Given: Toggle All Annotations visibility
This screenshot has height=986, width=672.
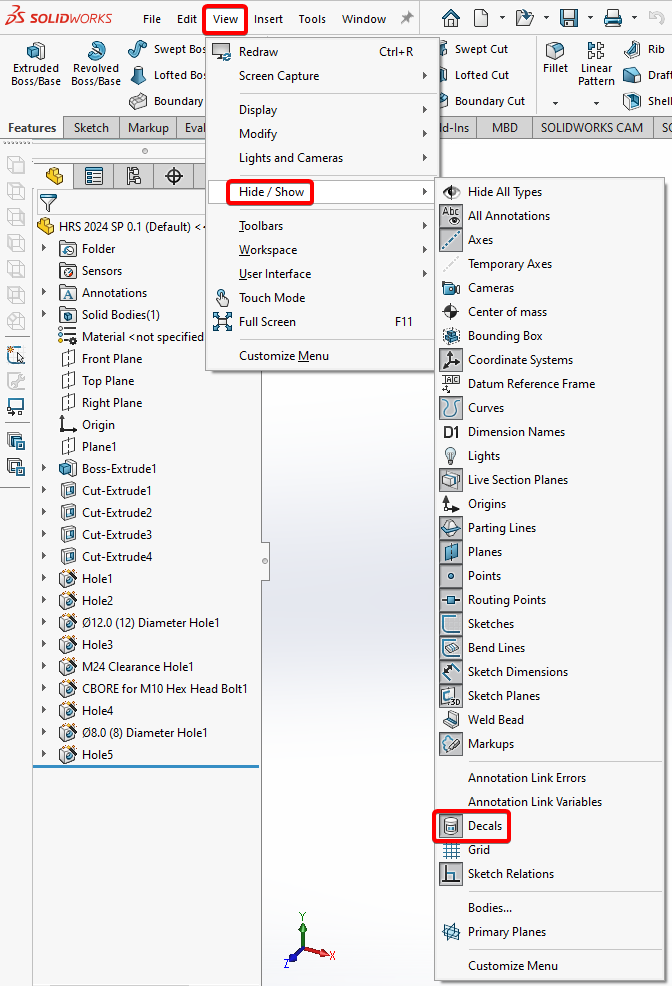Looking at the screenshot, I should (x=549, y=216).
